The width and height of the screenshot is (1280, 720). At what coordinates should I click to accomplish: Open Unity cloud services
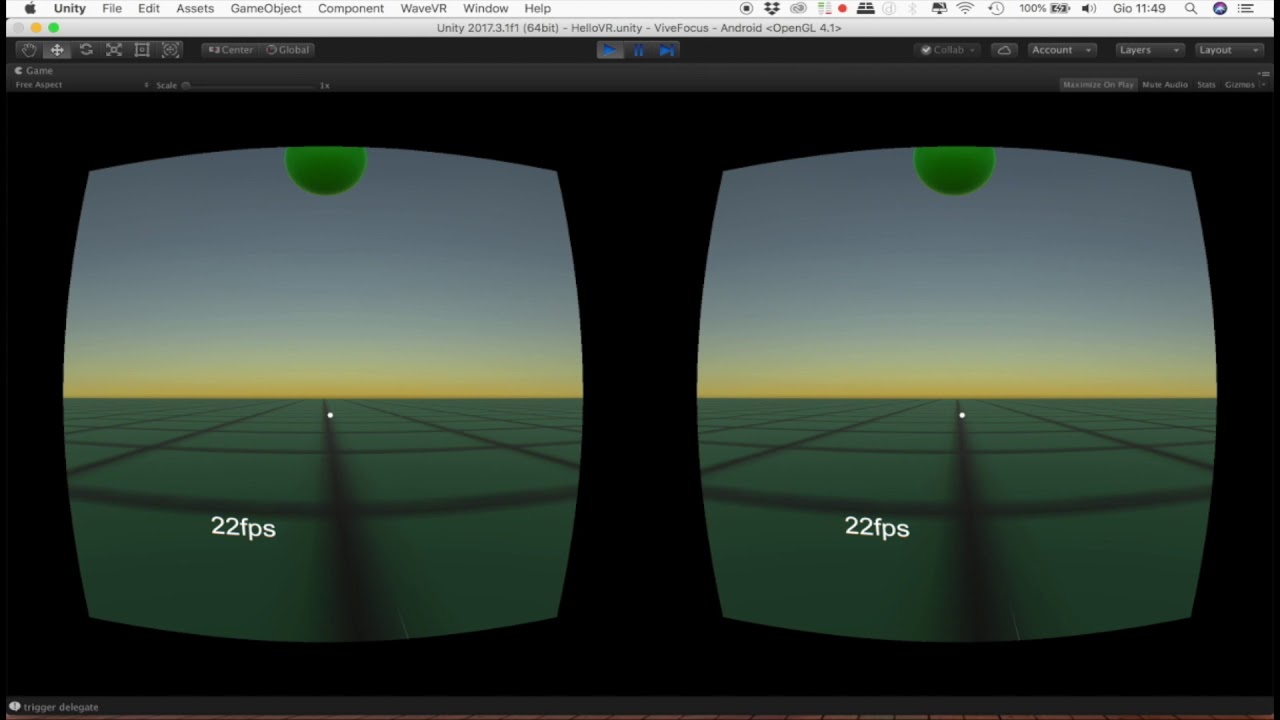pyautogui.click(x=1004, y=50)
